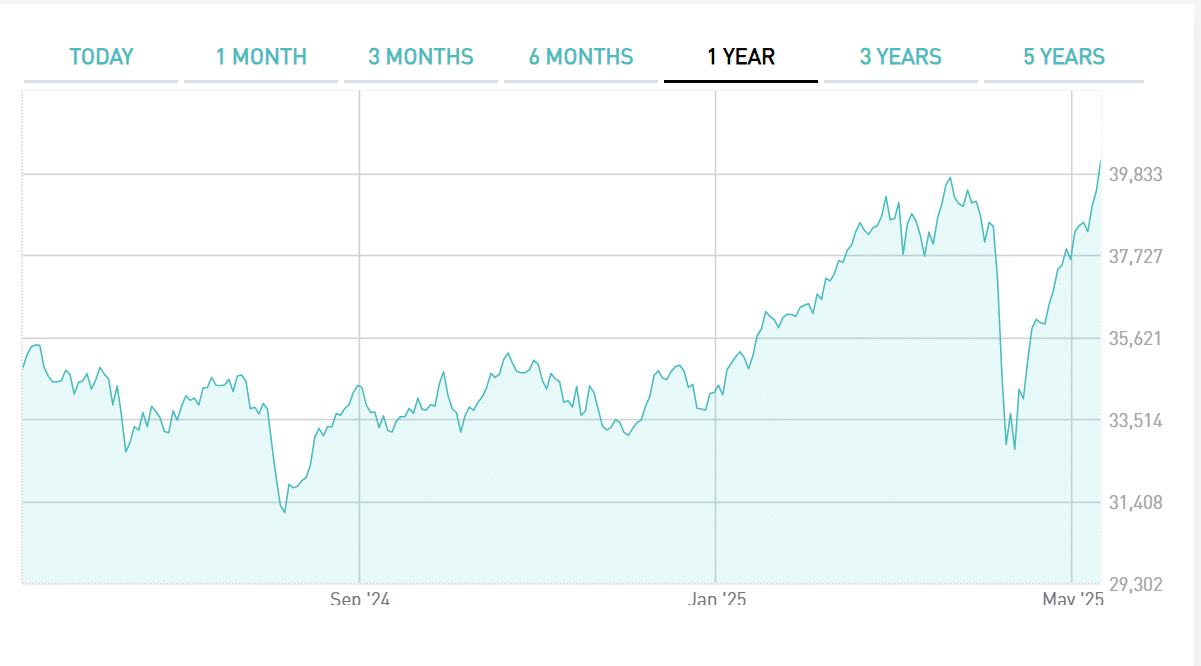Select the 35,621 y-axis value
Screen dimensions: 1201x666
pyautogui.click(x=1135, y=339)
